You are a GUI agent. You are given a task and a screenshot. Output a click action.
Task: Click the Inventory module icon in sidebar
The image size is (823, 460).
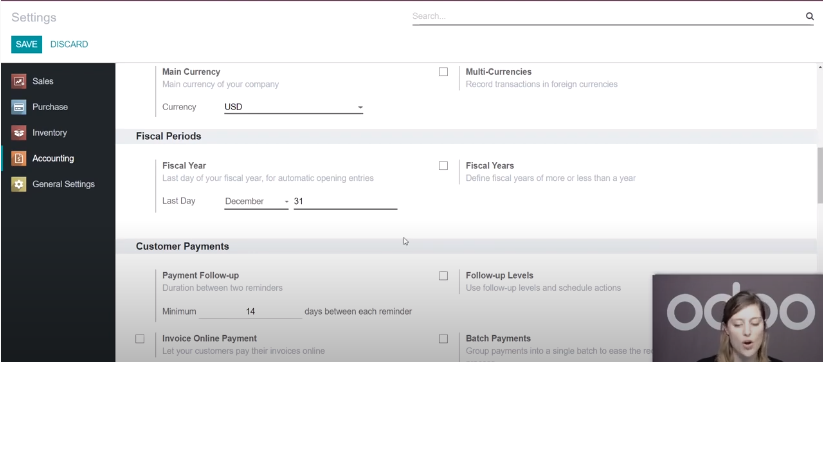pyautogui.click(x=18, y=133)
